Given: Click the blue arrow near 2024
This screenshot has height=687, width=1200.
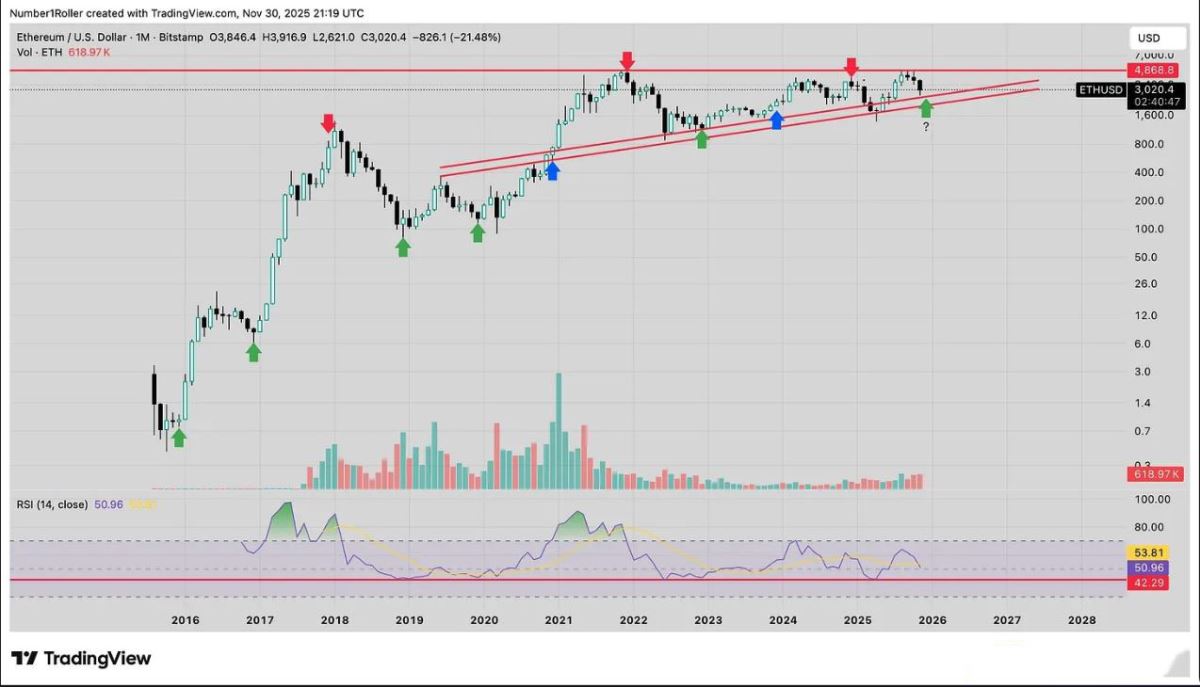Looking at the screenshot, I should click(776, 120).
